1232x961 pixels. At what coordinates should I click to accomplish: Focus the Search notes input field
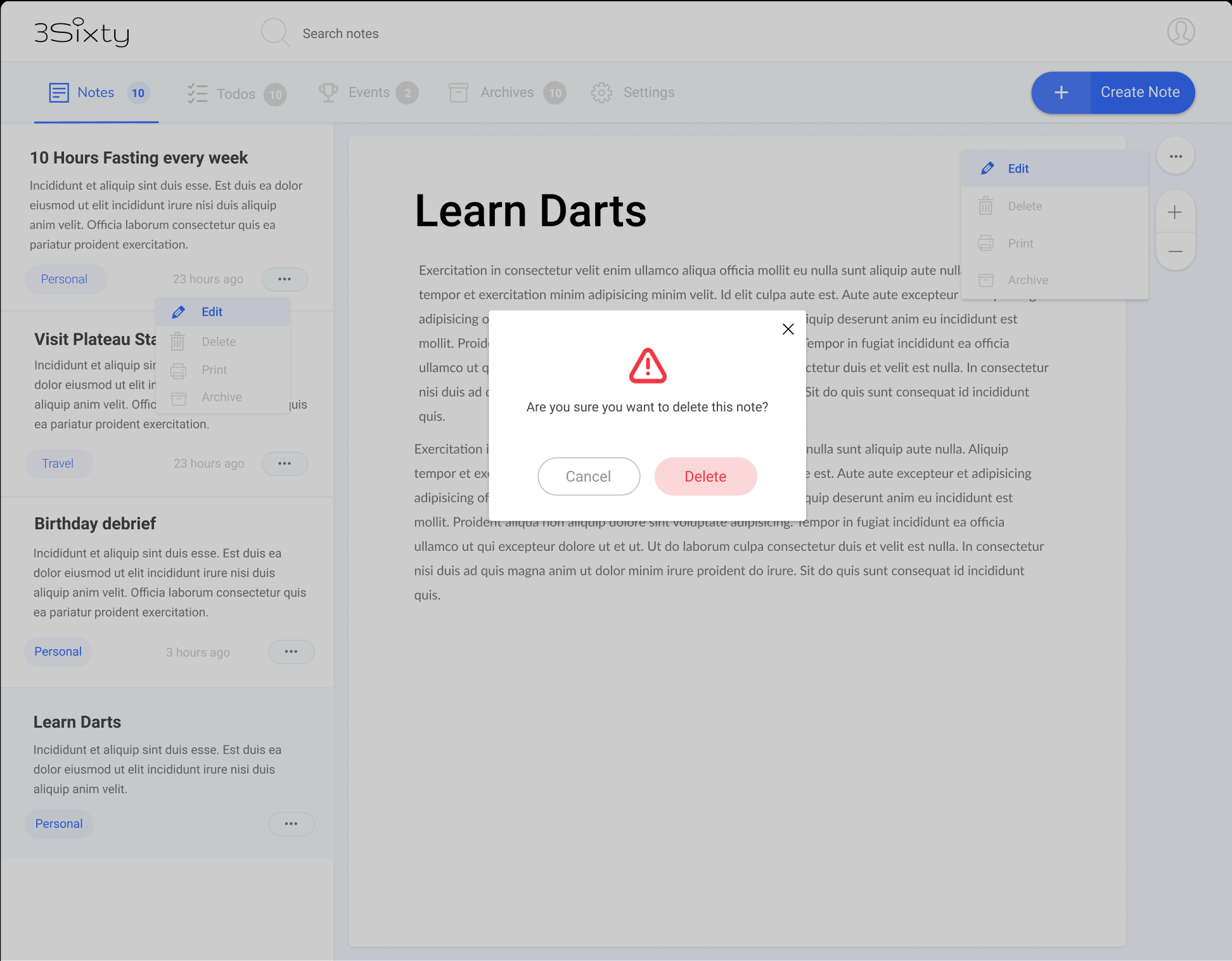click(340, 34)
